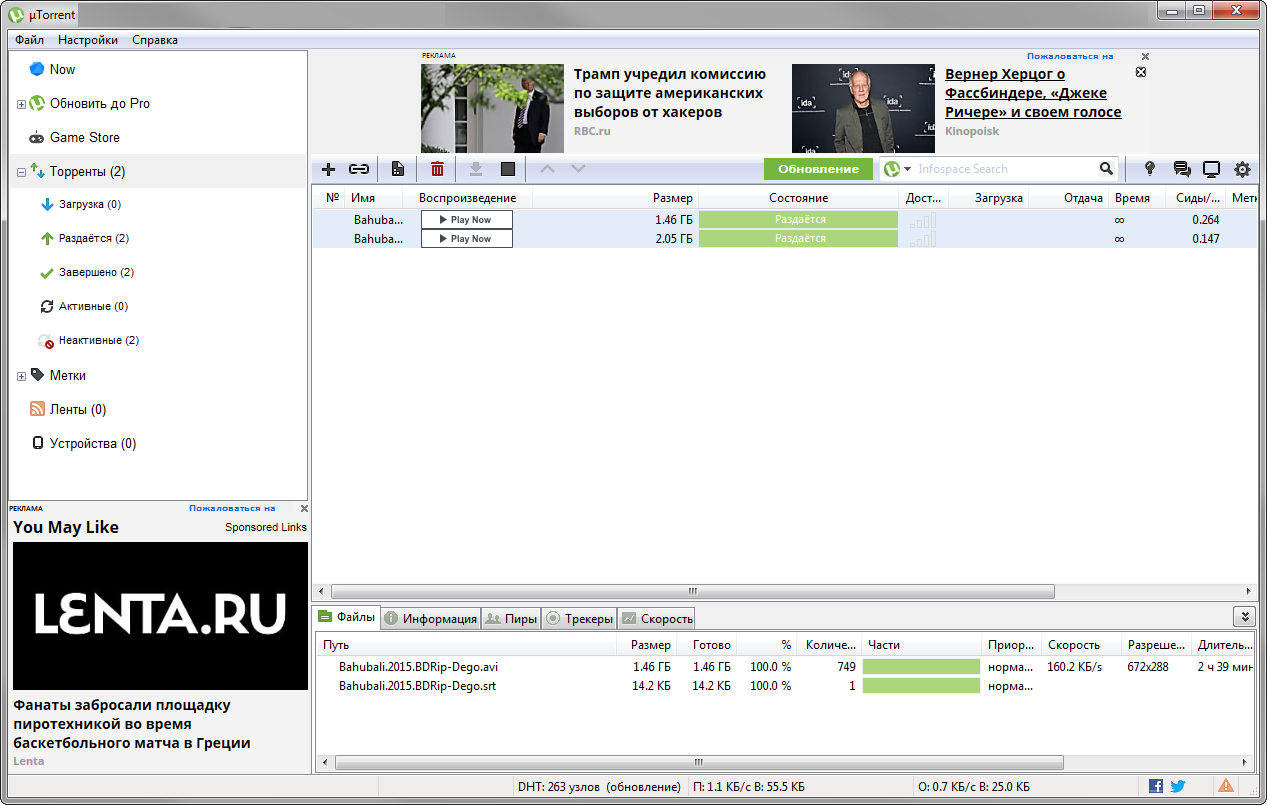Open Game Store in the sidebar
Viewport: 1267px width, 805px height.
coord(85,137)
